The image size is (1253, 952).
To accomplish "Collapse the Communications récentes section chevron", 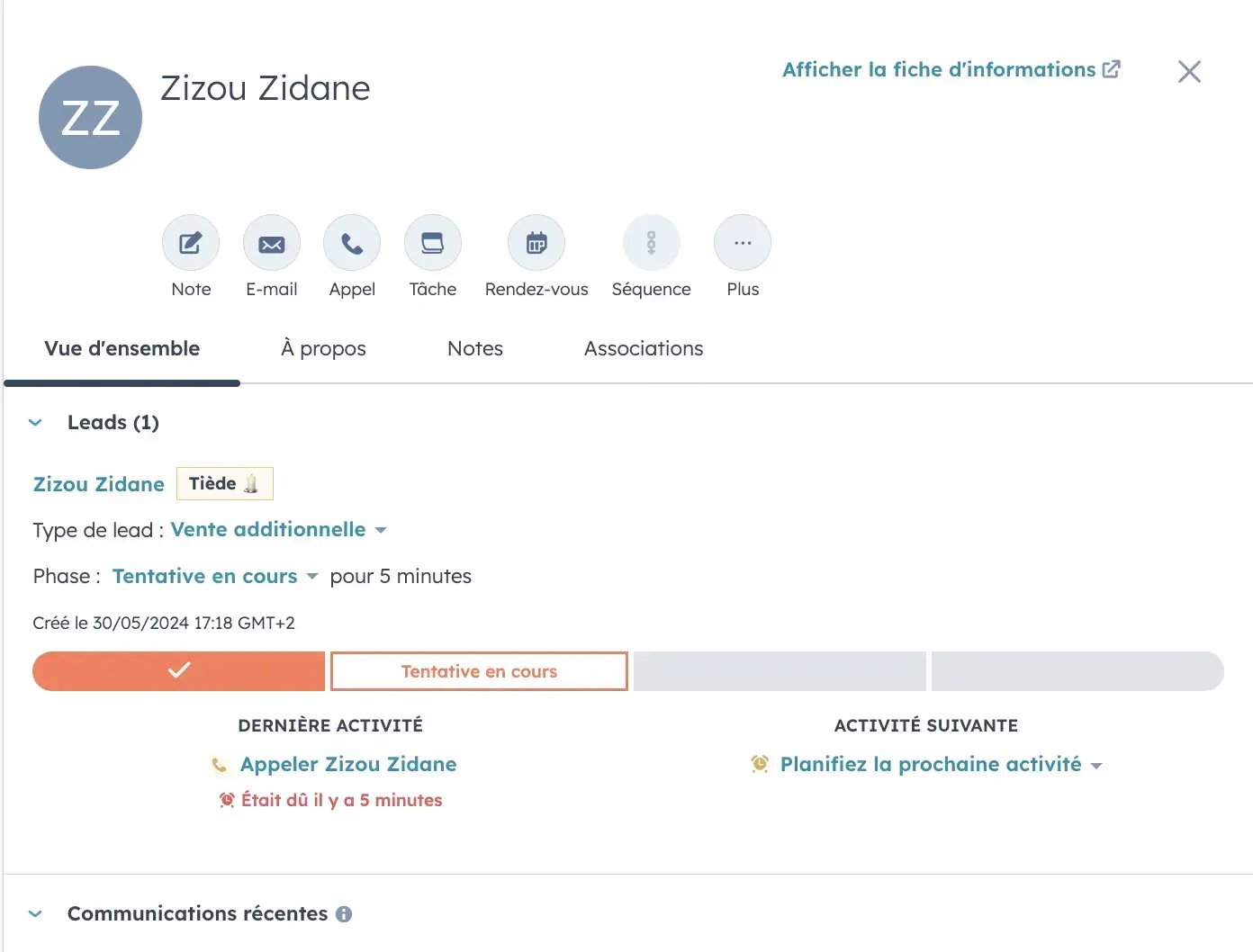I will point(35,914).
